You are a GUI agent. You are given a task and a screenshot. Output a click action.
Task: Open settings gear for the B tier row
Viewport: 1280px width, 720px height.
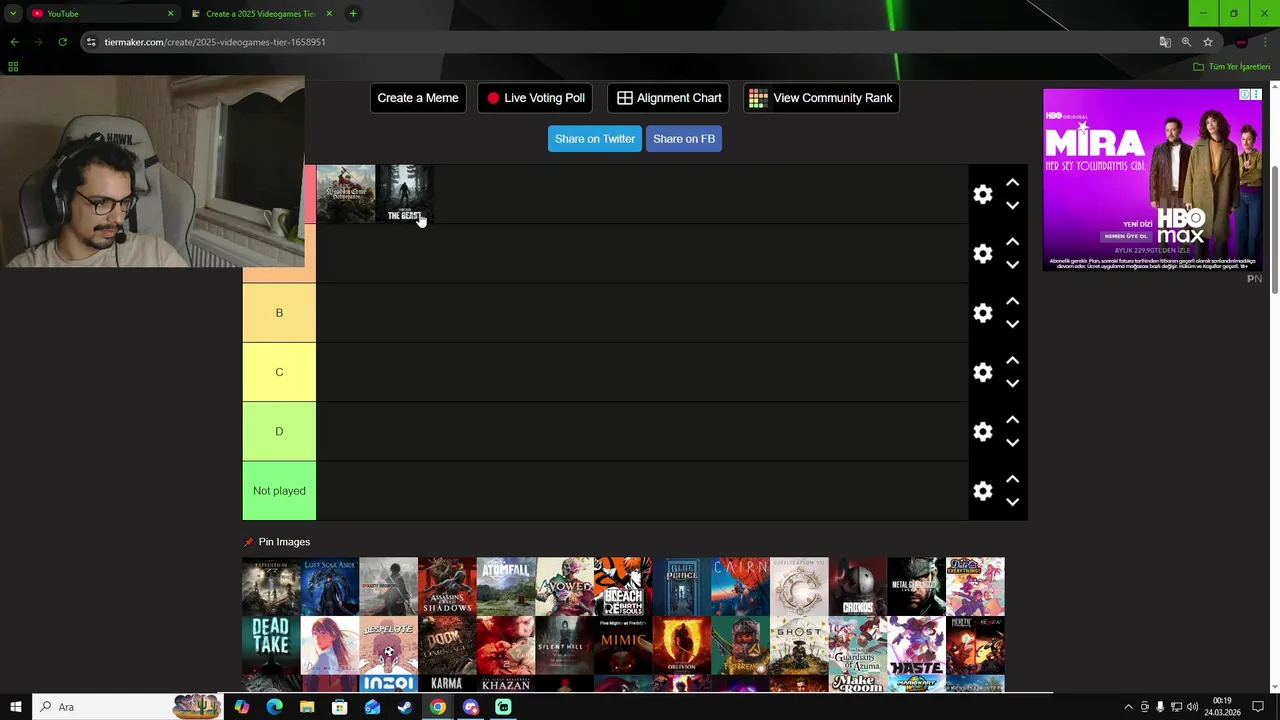pyautogui.click(x=983, y=313)
